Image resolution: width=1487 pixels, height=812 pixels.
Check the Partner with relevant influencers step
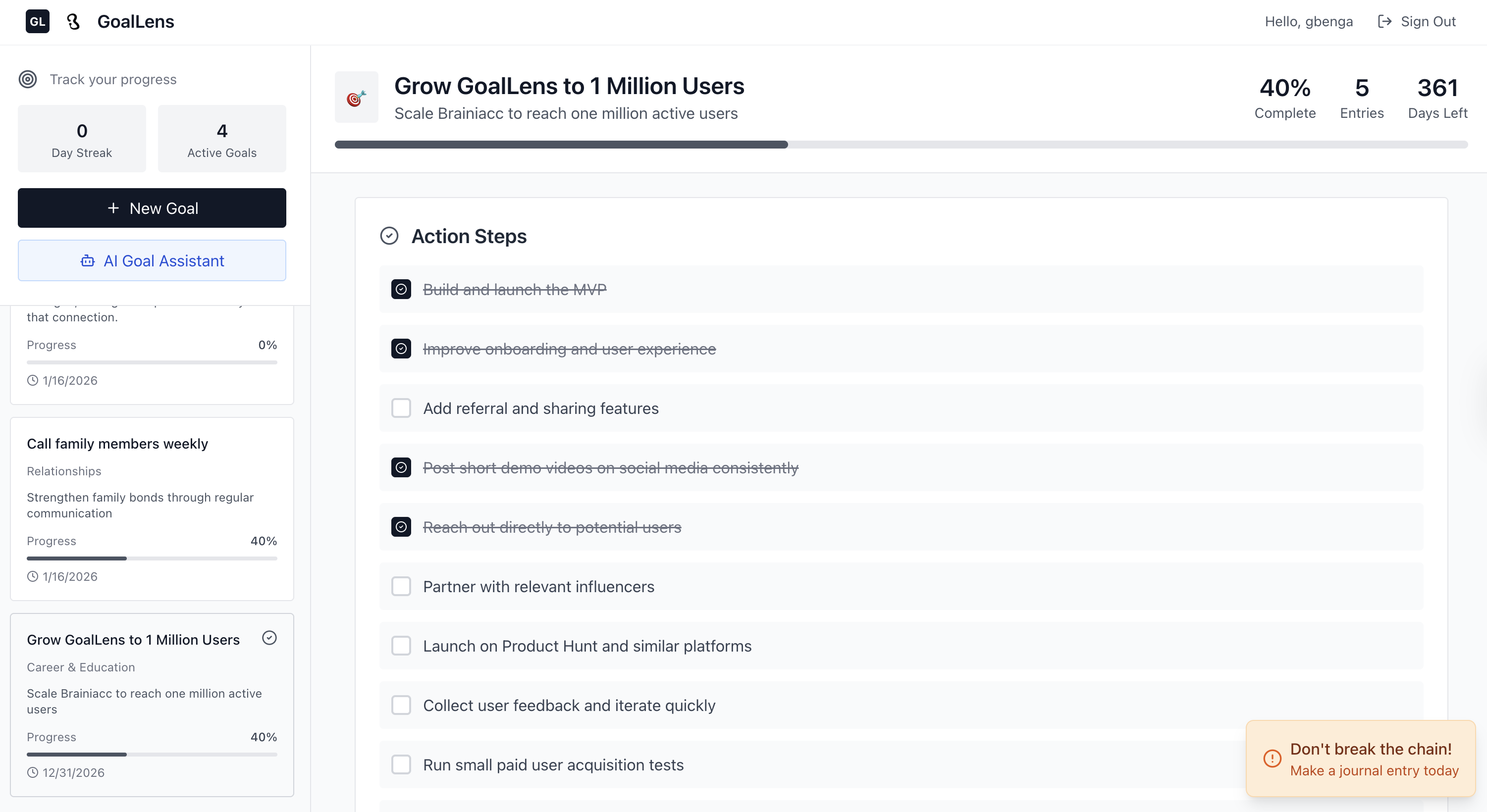point(401,586)
